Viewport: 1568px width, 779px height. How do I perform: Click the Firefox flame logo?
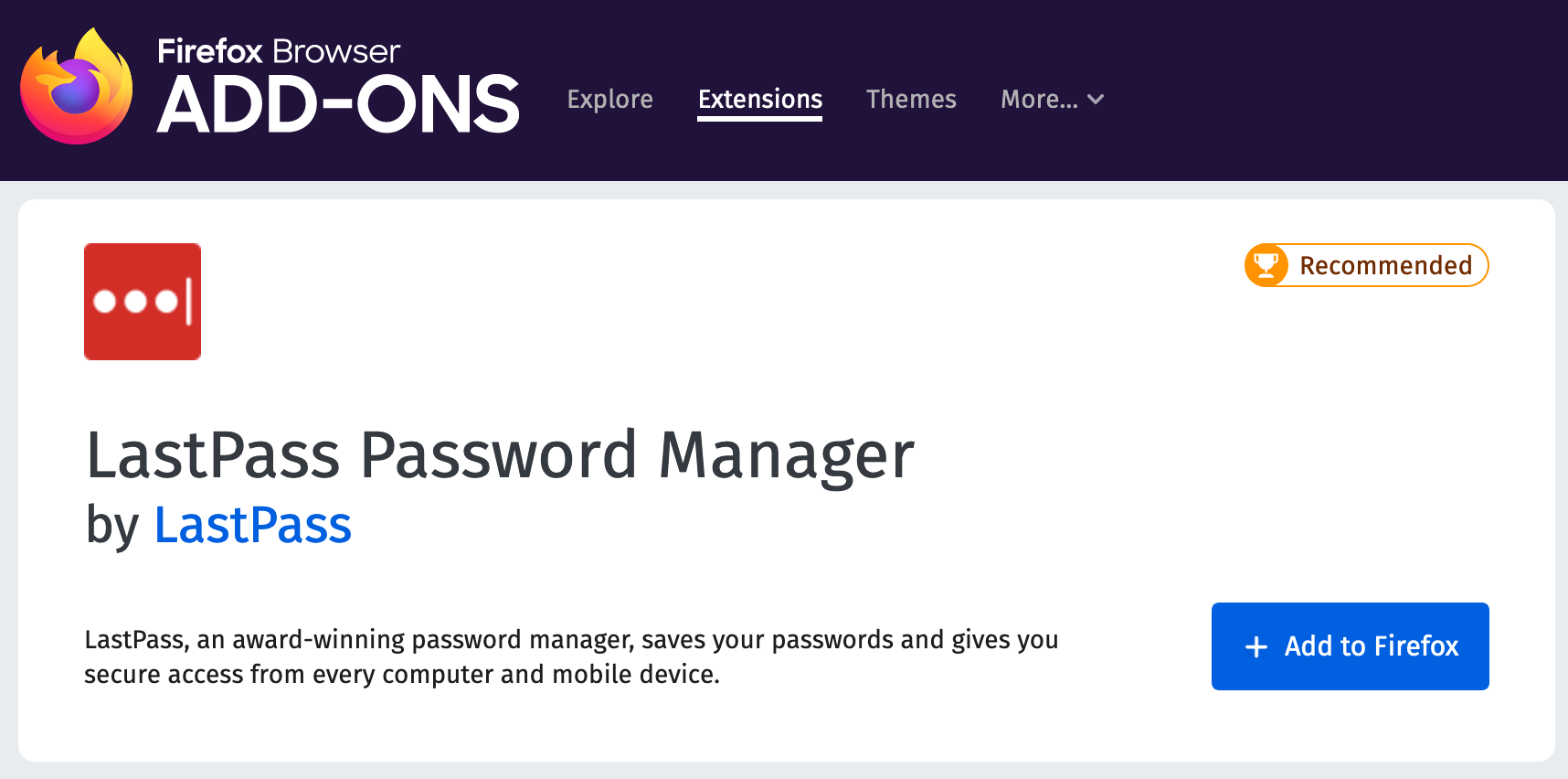tap(77, 88)
